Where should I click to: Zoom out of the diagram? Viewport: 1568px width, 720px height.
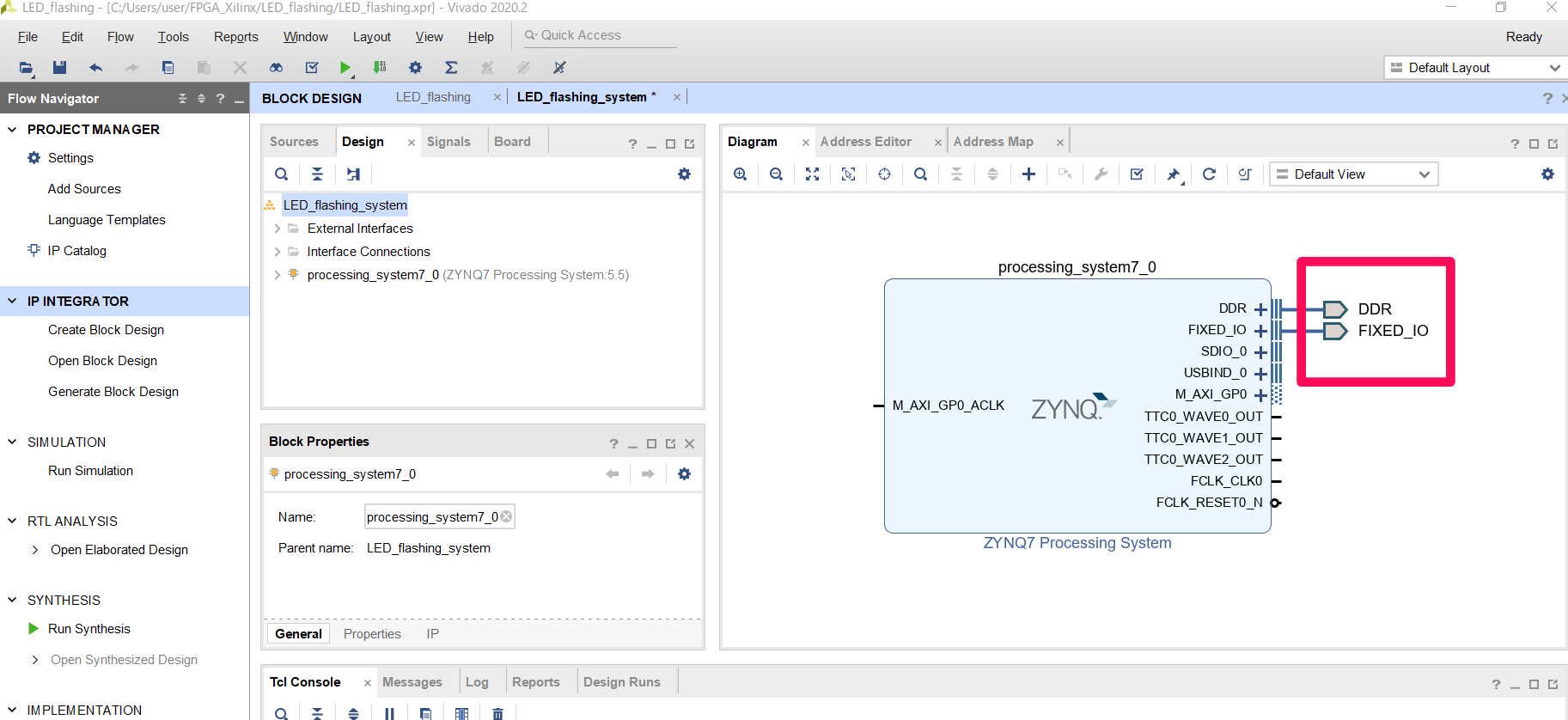click(x=776, y=174)
